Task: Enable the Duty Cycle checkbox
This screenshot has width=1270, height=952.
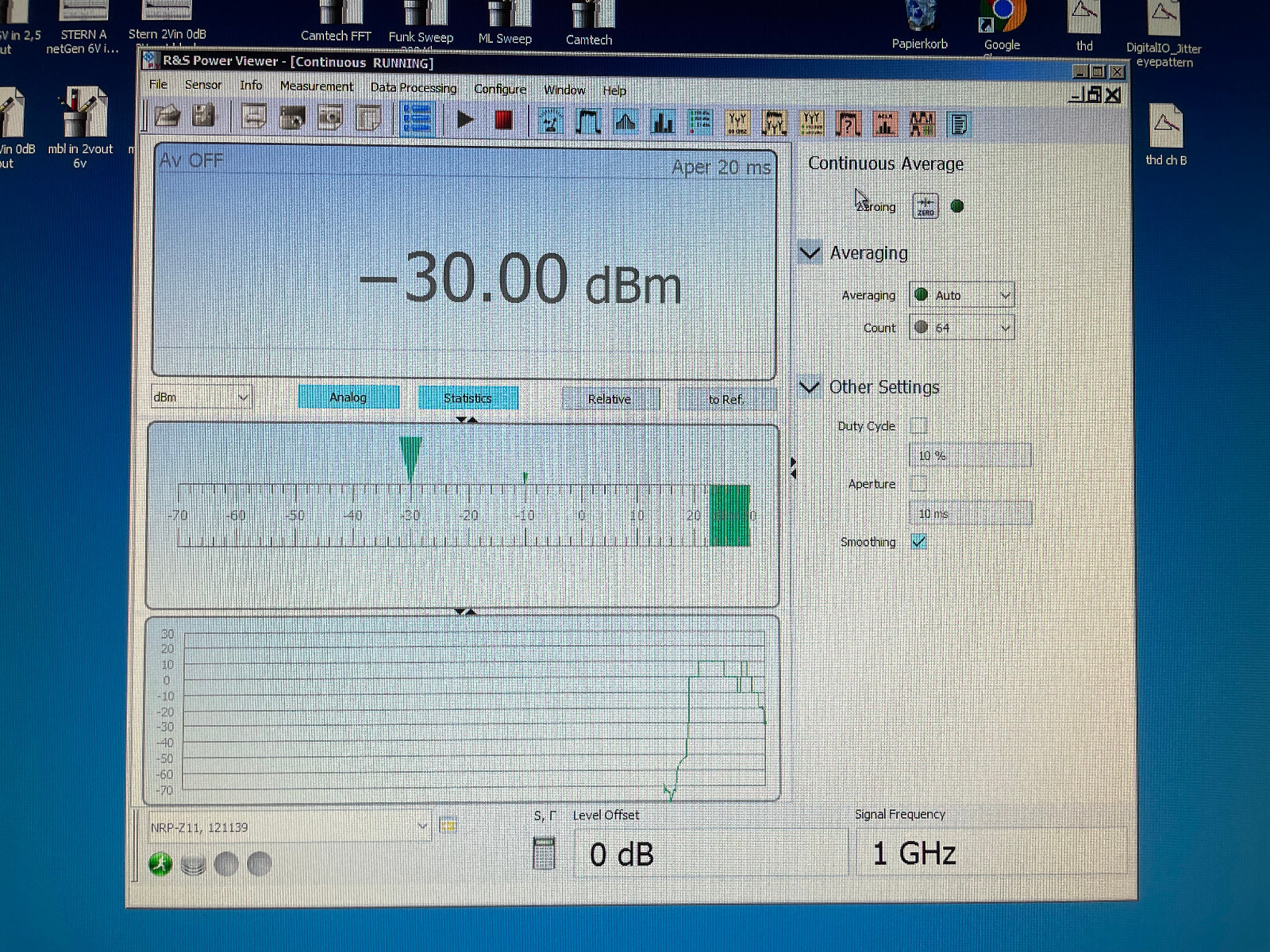Action: coord(918,425)
